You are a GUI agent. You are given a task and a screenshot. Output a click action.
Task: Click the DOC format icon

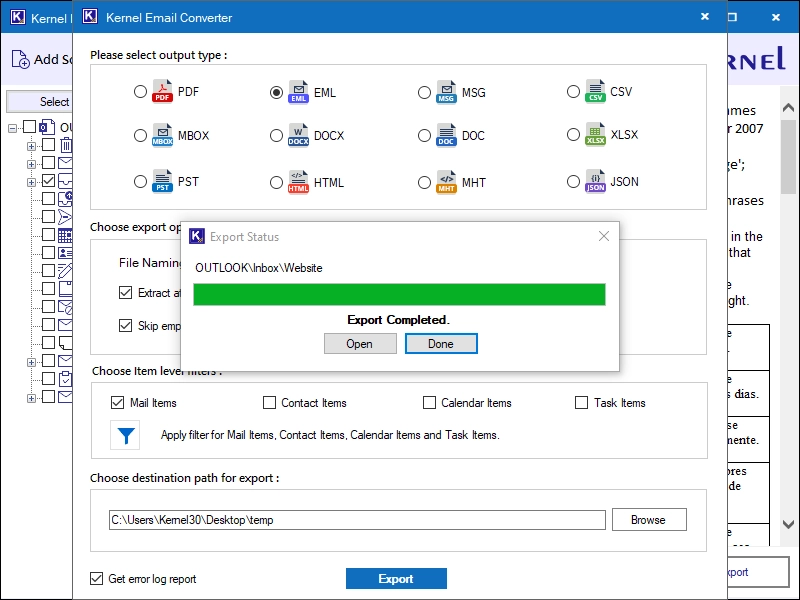point(446,135)
